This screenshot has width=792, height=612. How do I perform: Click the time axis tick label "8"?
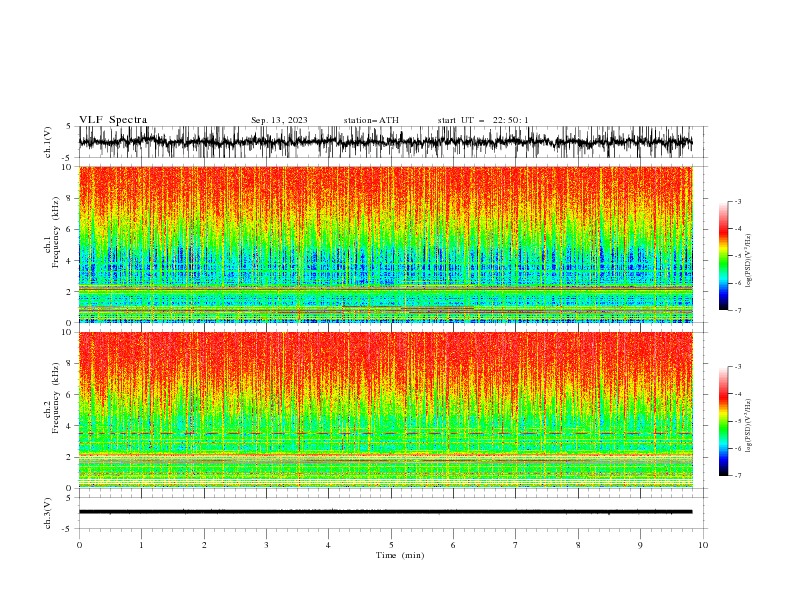coord(578,545)
